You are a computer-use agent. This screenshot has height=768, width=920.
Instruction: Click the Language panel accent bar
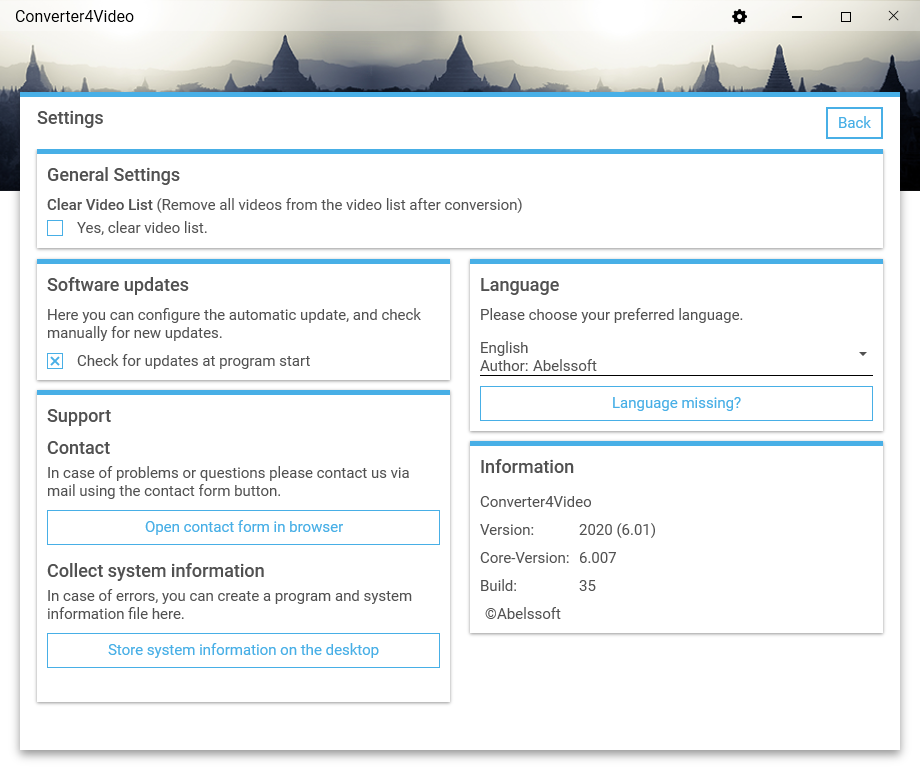[x=676, y=260]
